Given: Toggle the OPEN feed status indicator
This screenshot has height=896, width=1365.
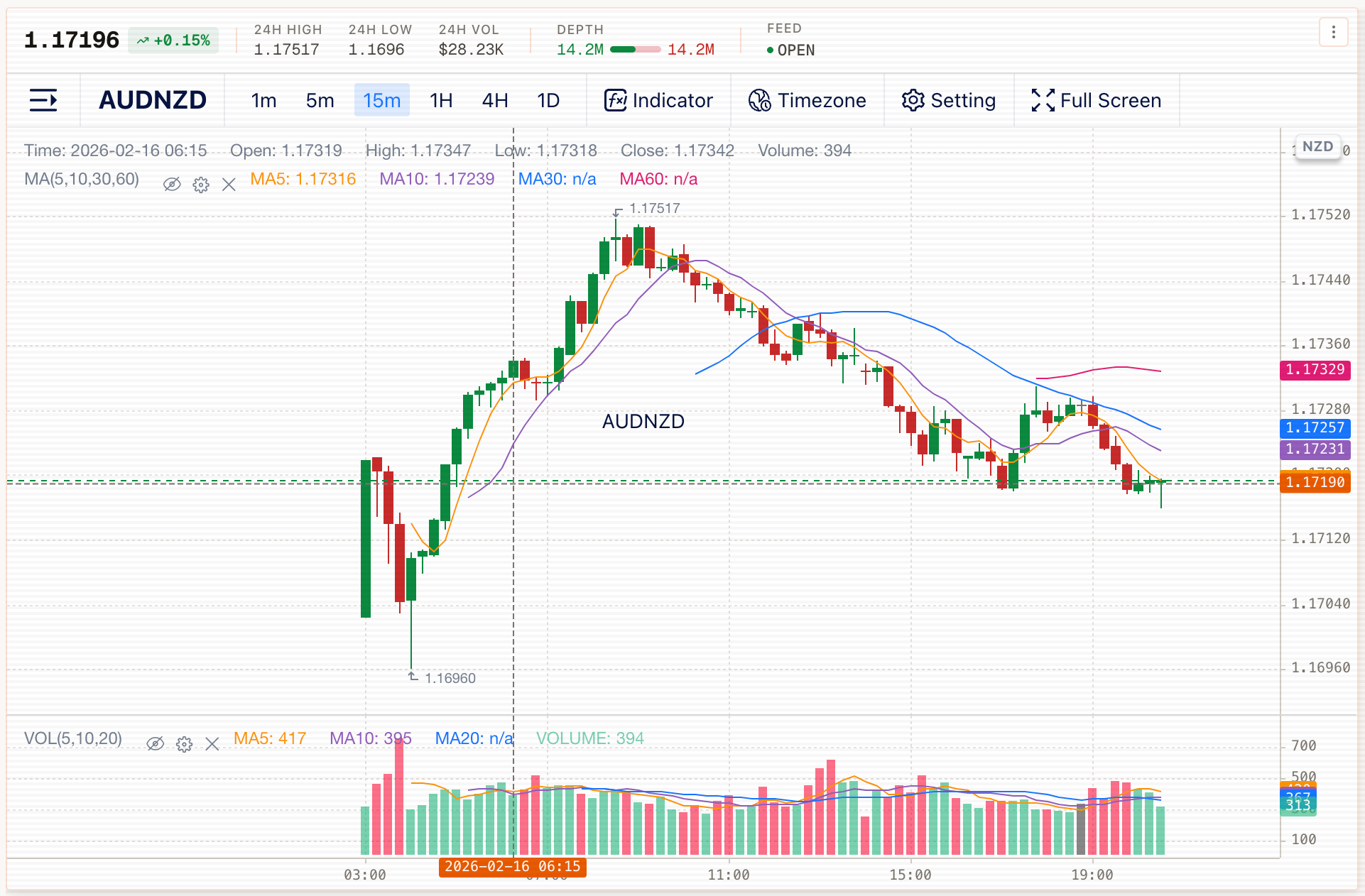Looking at the screenshot, I should click(x=790, y=50).
